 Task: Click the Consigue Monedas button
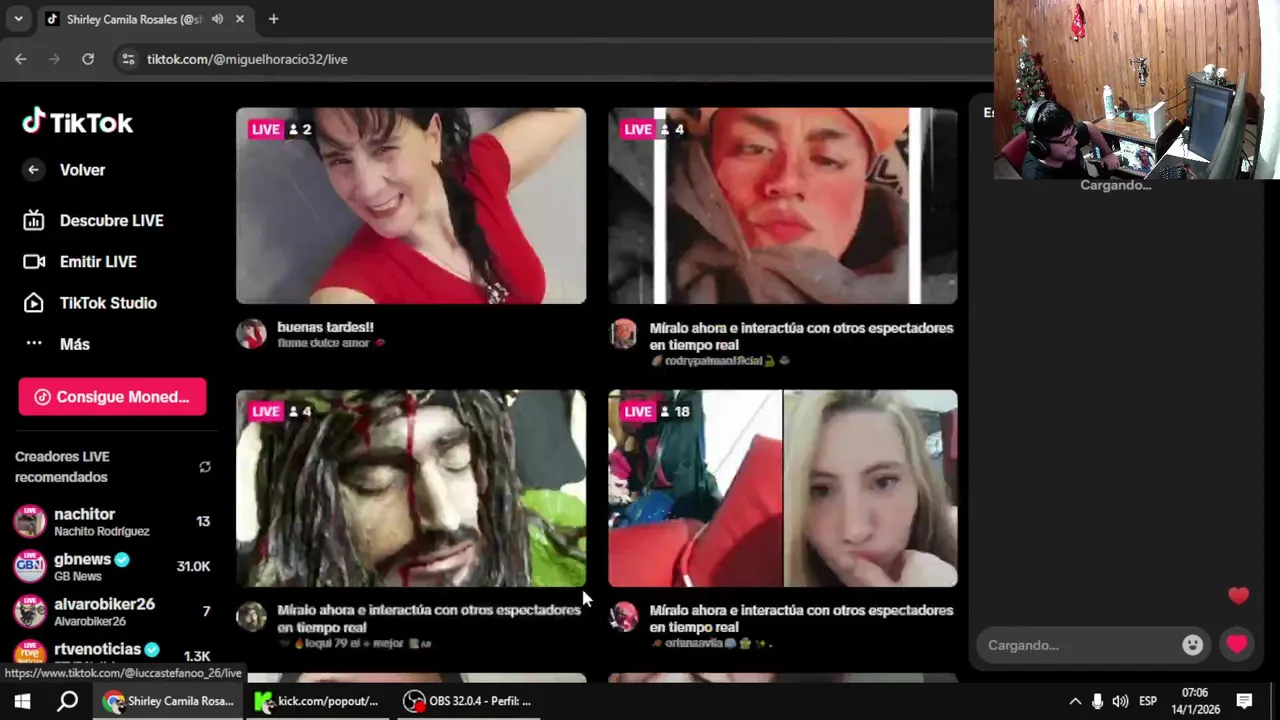point(112,397)
